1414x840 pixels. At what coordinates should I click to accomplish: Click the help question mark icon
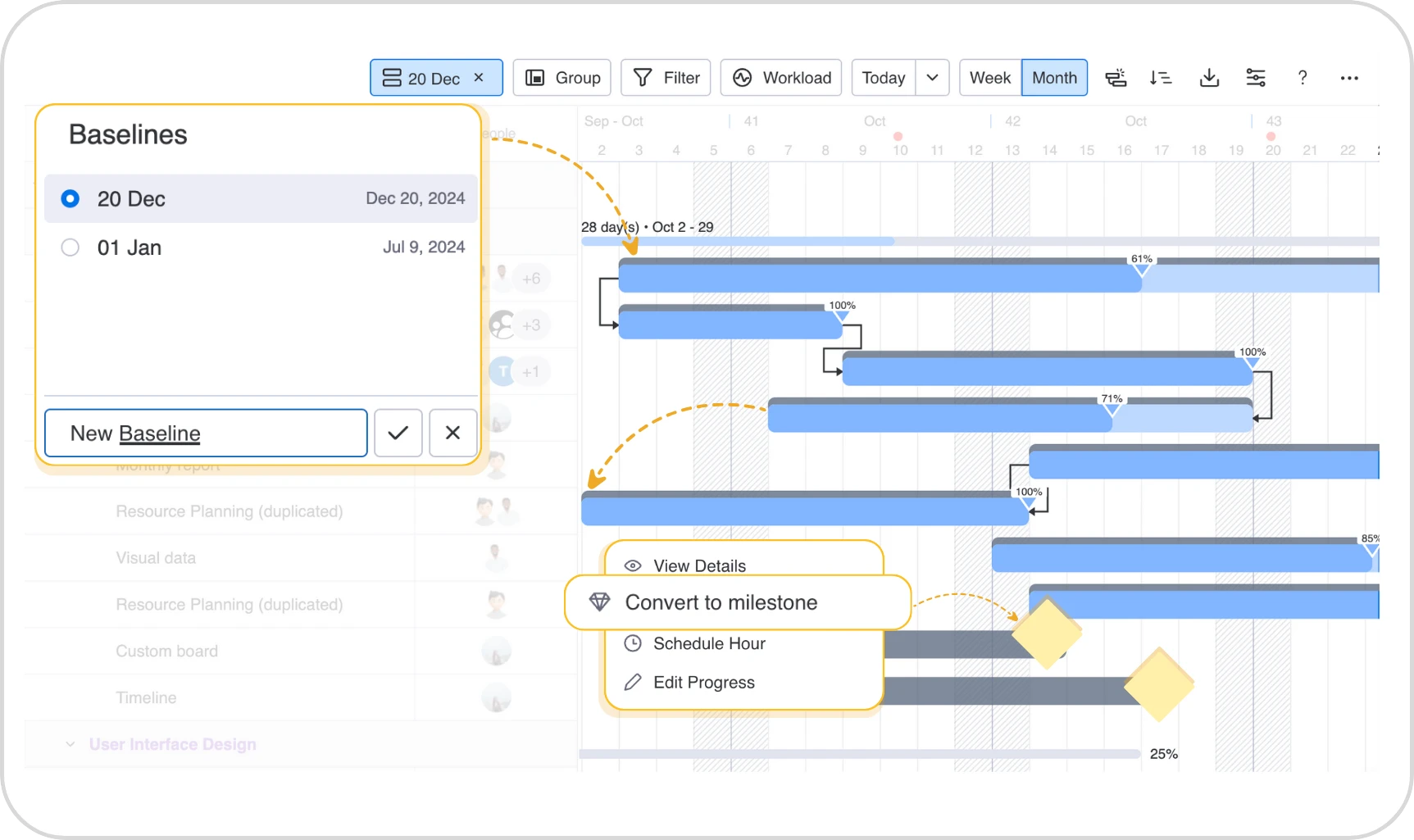pyautogui.click(x=1303, y=77)
